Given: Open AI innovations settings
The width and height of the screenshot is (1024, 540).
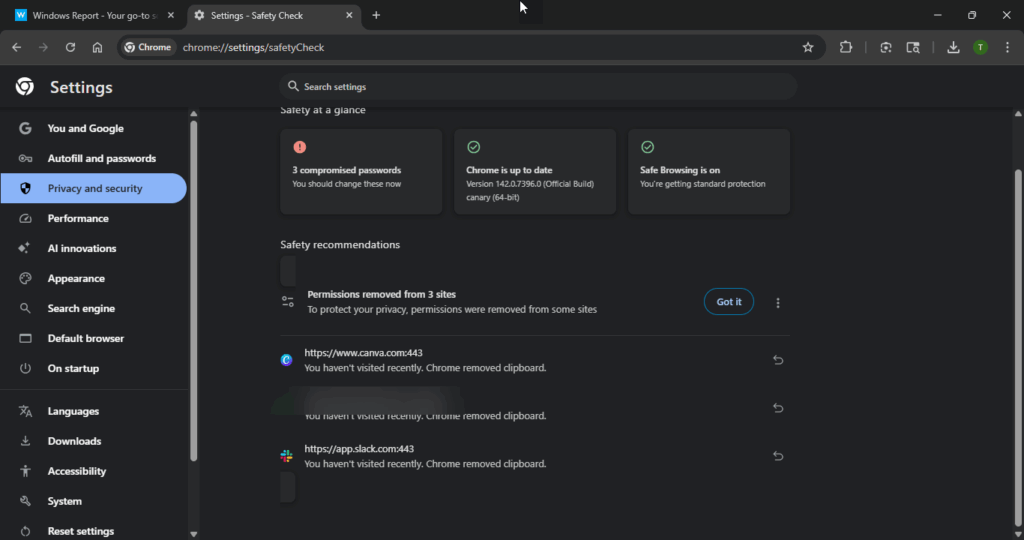Looking at the screenshot, I should tap(93, 248).
